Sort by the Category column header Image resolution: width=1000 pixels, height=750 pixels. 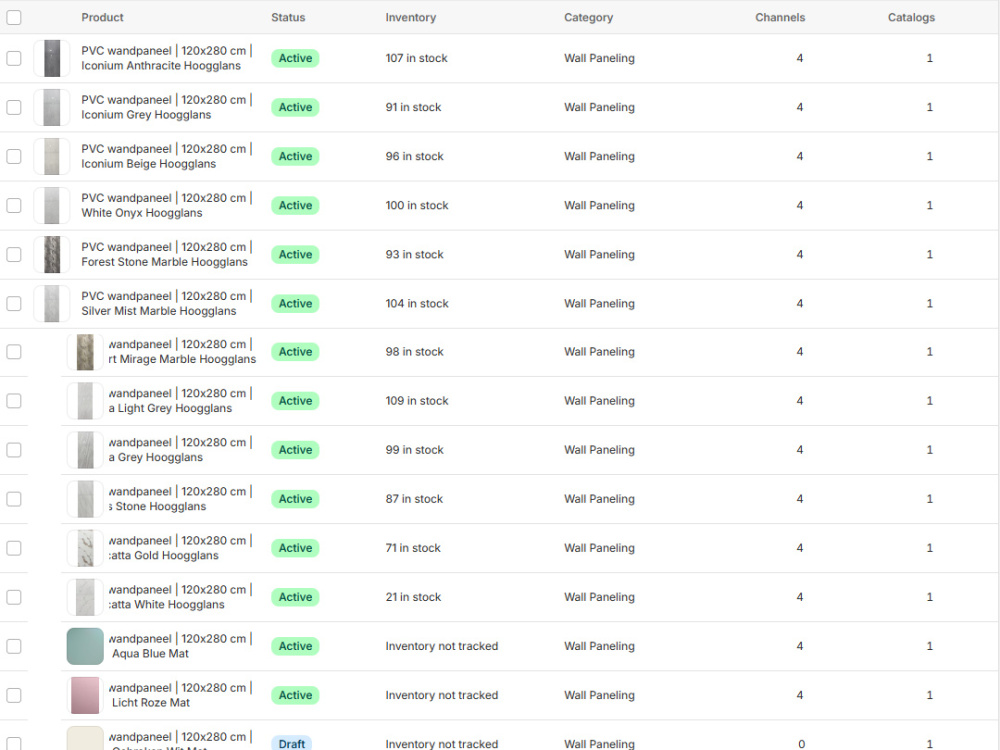[588, 17]
